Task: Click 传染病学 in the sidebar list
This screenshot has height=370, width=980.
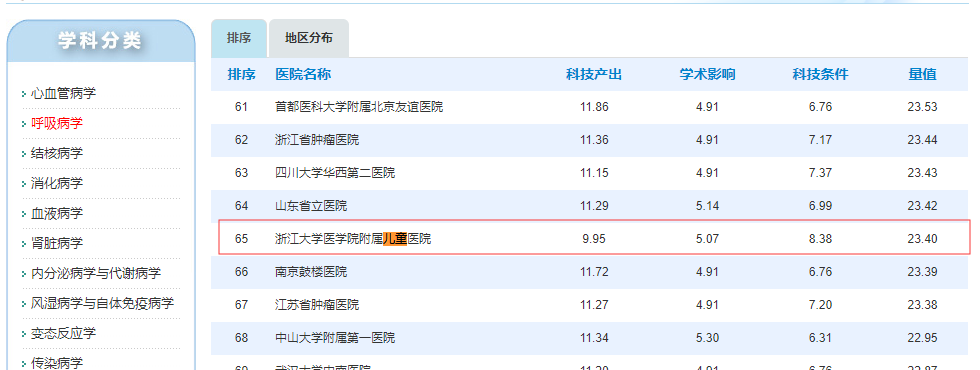Action: click(57, 363)
